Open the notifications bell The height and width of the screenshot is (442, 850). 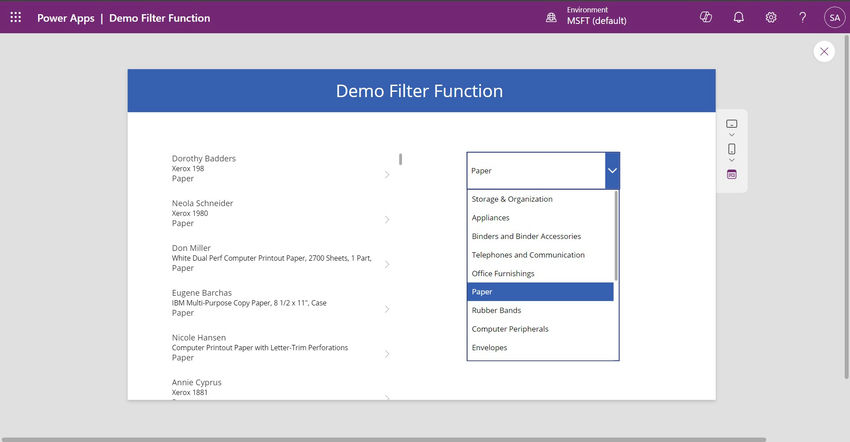click(x=738, y=17)
